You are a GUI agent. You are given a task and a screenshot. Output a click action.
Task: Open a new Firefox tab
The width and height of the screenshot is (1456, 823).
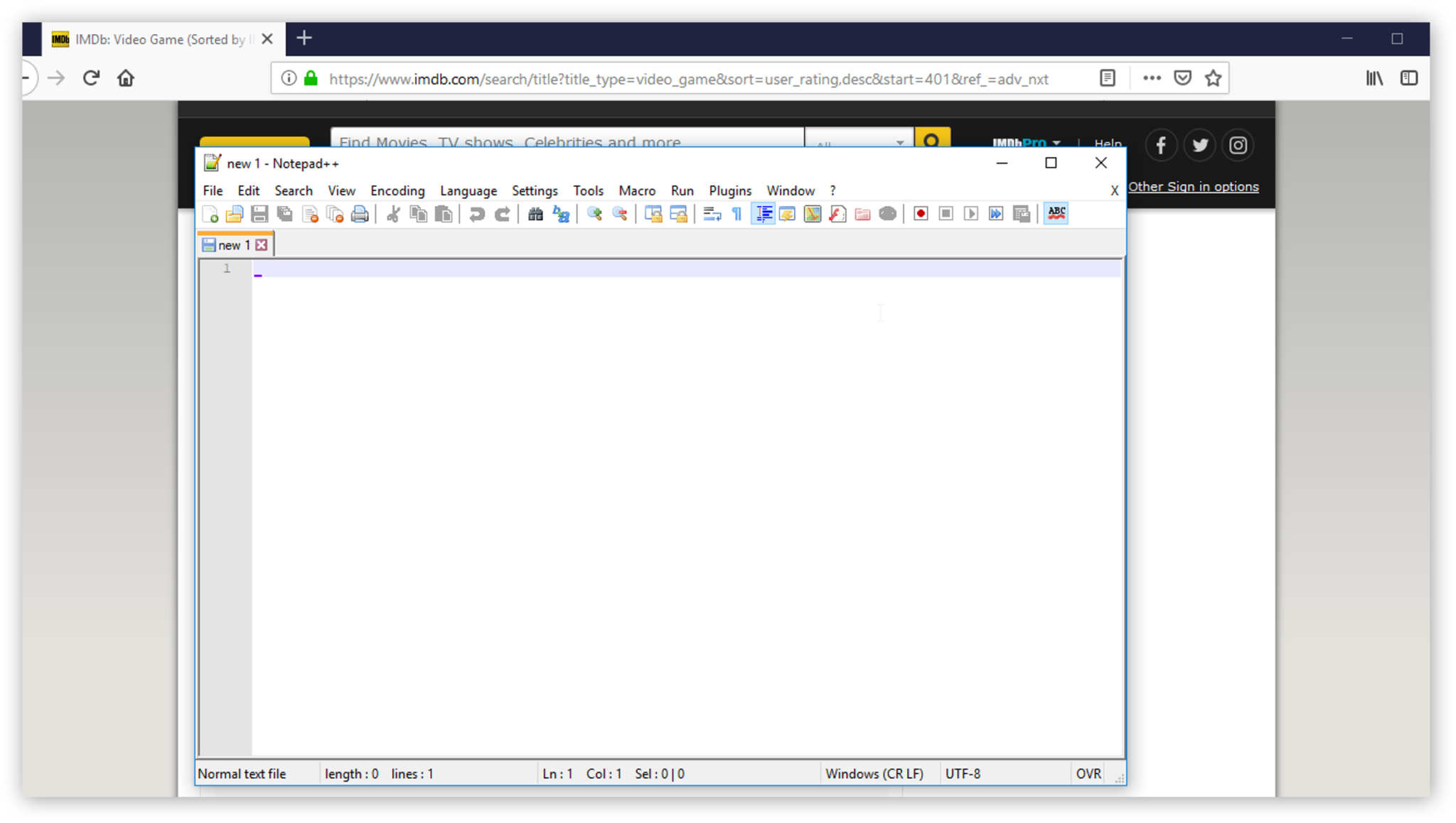(304, 38)
